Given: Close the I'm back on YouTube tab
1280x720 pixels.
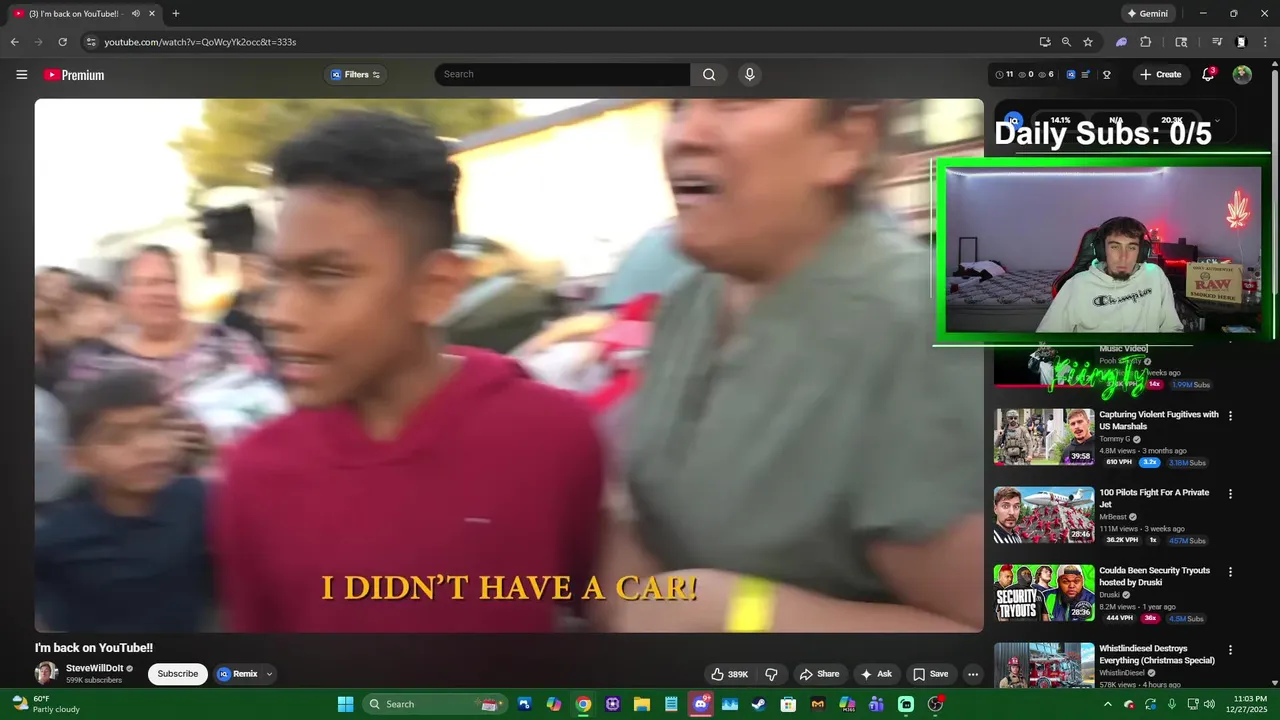Looking at the screenshot, I should coord(152,13).
